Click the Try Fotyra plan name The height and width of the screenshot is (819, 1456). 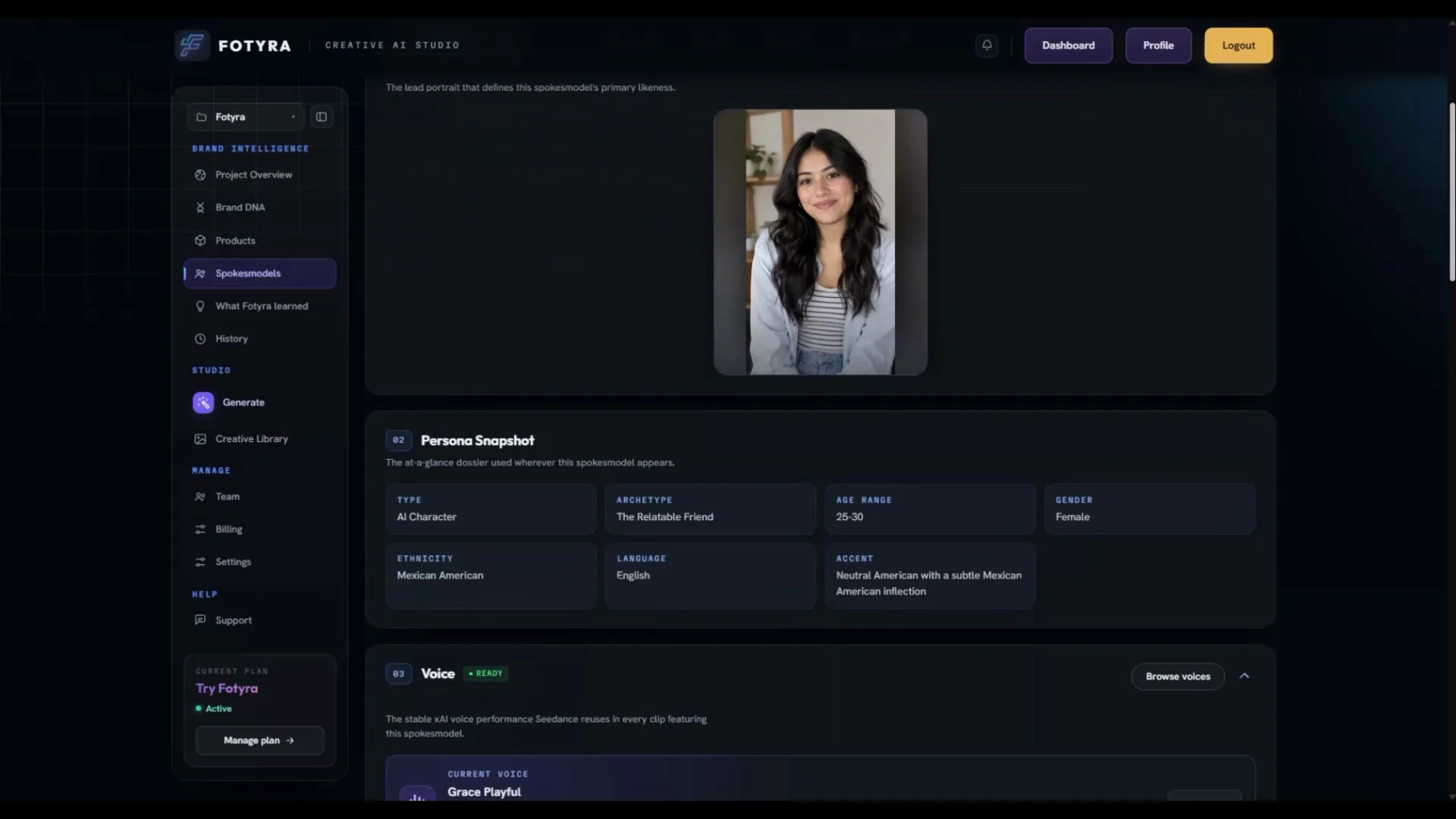[x=227, y=689]
